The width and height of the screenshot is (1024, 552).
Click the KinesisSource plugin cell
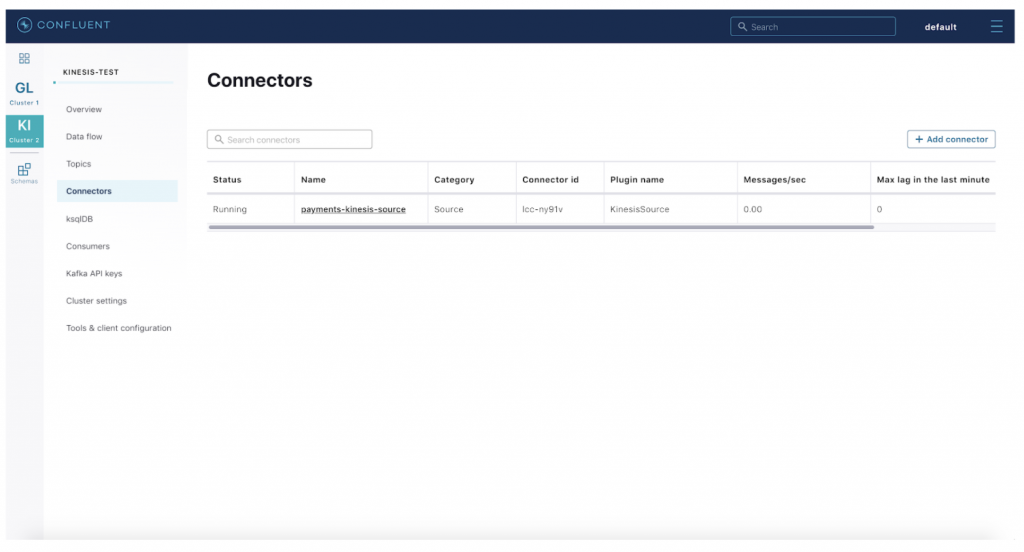[x=639, y=209]
